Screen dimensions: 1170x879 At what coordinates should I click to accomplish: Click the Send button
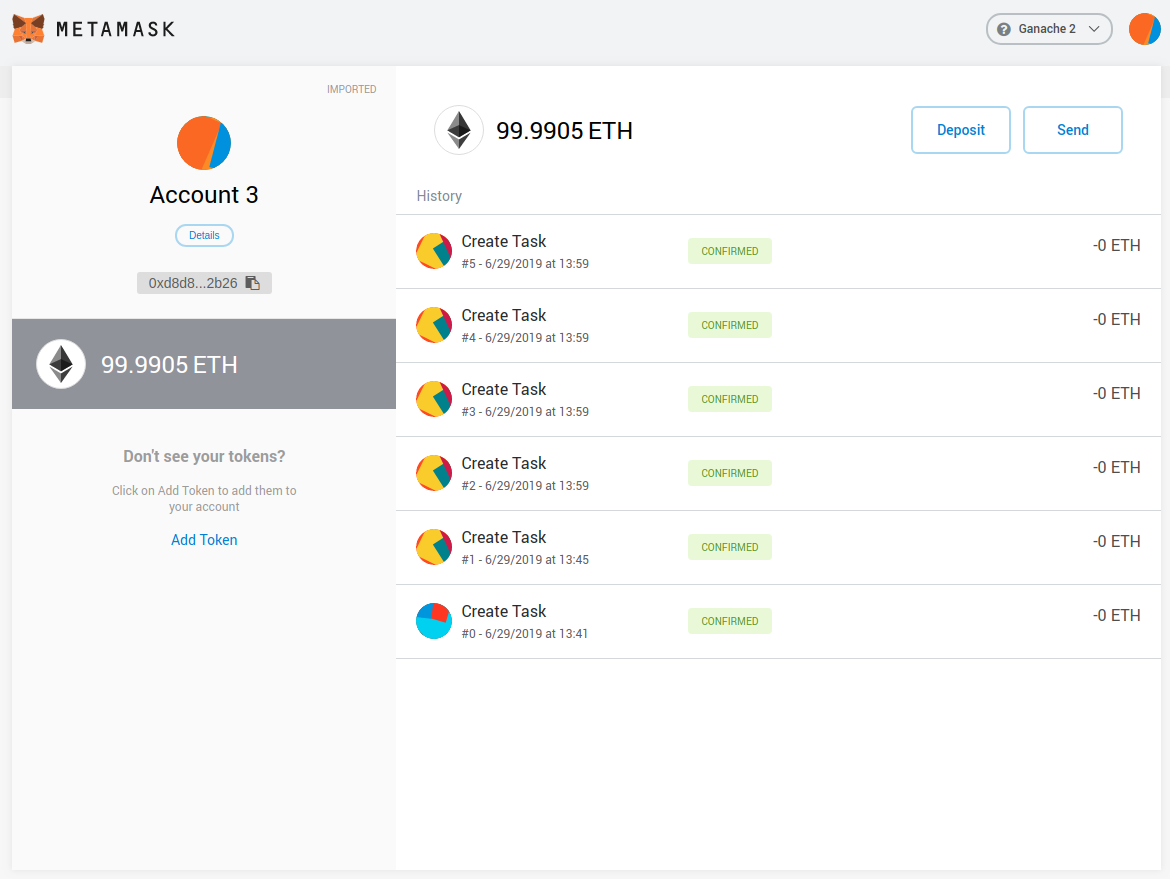[x=1072, y=130]
